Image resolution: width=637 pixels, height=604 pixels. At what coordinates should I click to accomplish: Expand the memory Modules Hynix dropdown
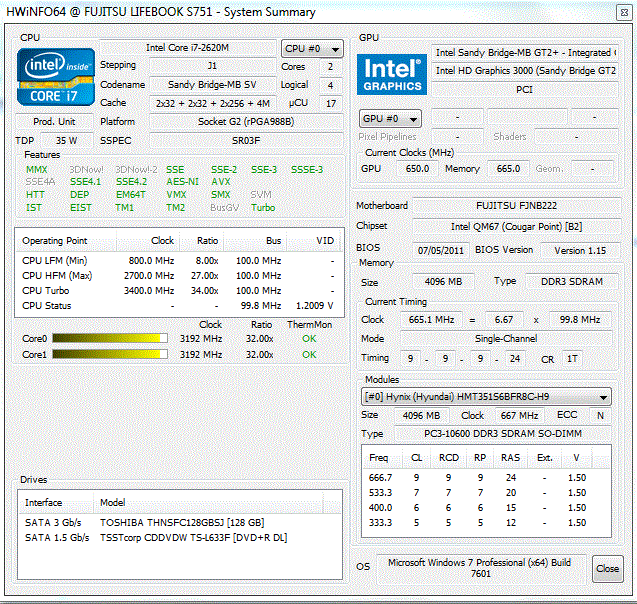486,397
